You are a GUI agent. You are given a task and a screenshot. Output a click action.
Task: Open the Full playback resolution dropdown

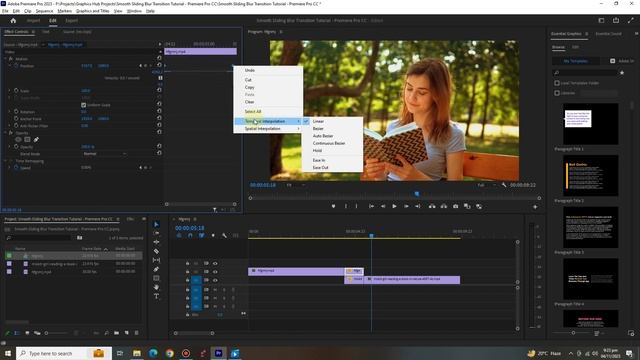(487, 185)
